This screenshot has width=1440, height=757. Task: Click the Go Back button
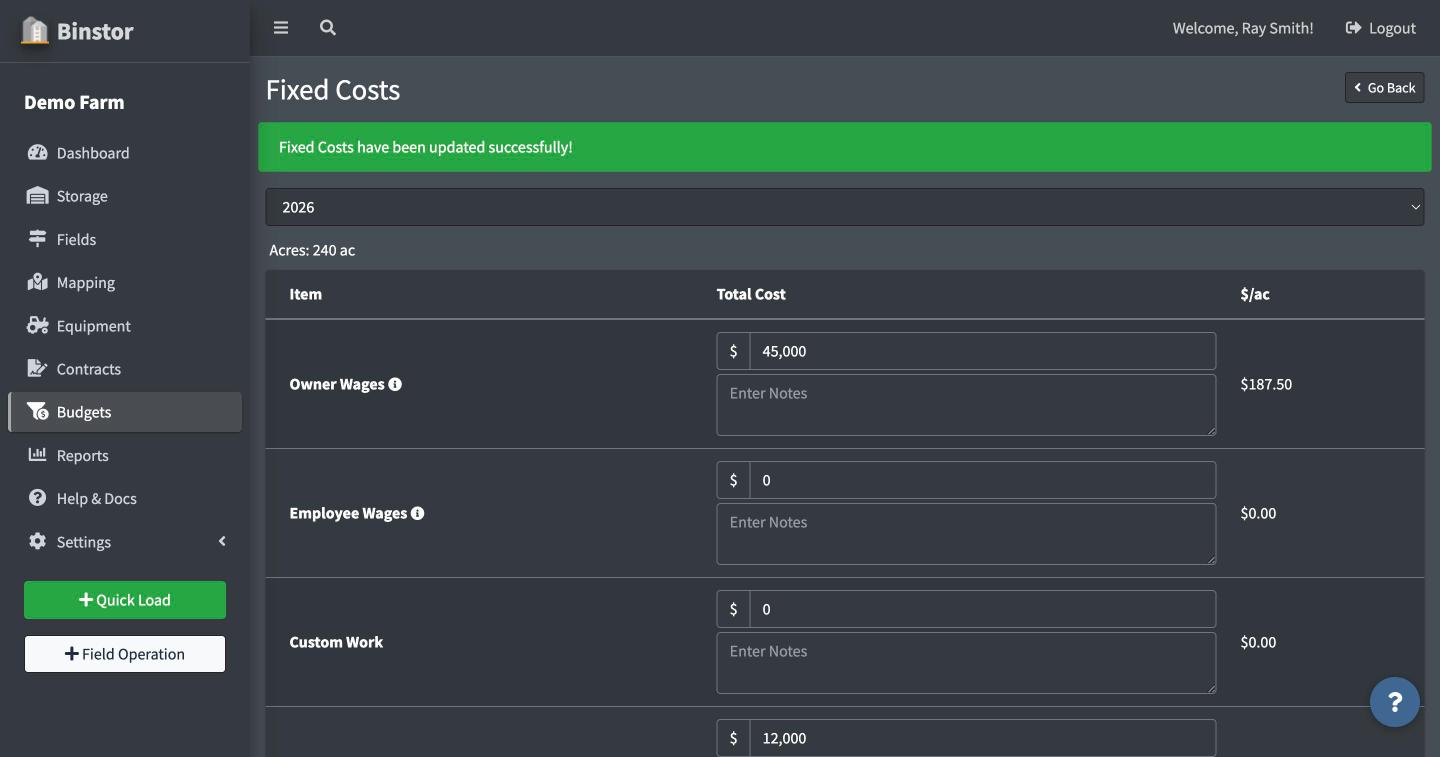(x=1384, y=88)
